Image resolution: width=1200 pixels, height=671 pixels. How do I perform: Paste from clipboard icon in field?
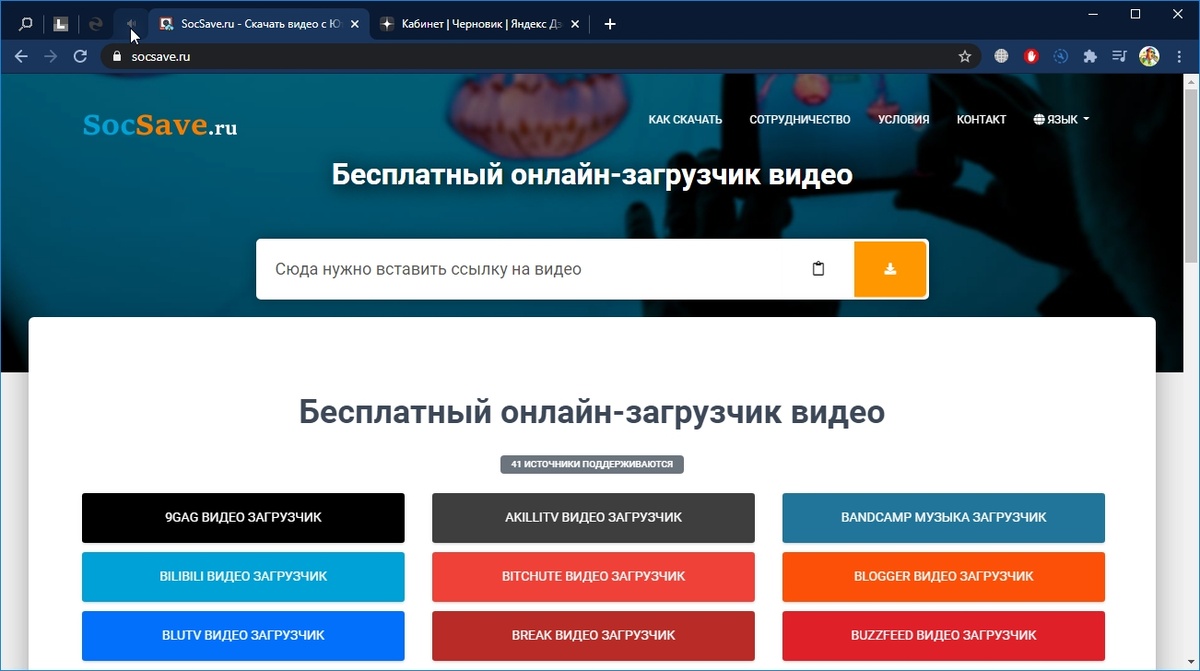[x=818, y=269]
